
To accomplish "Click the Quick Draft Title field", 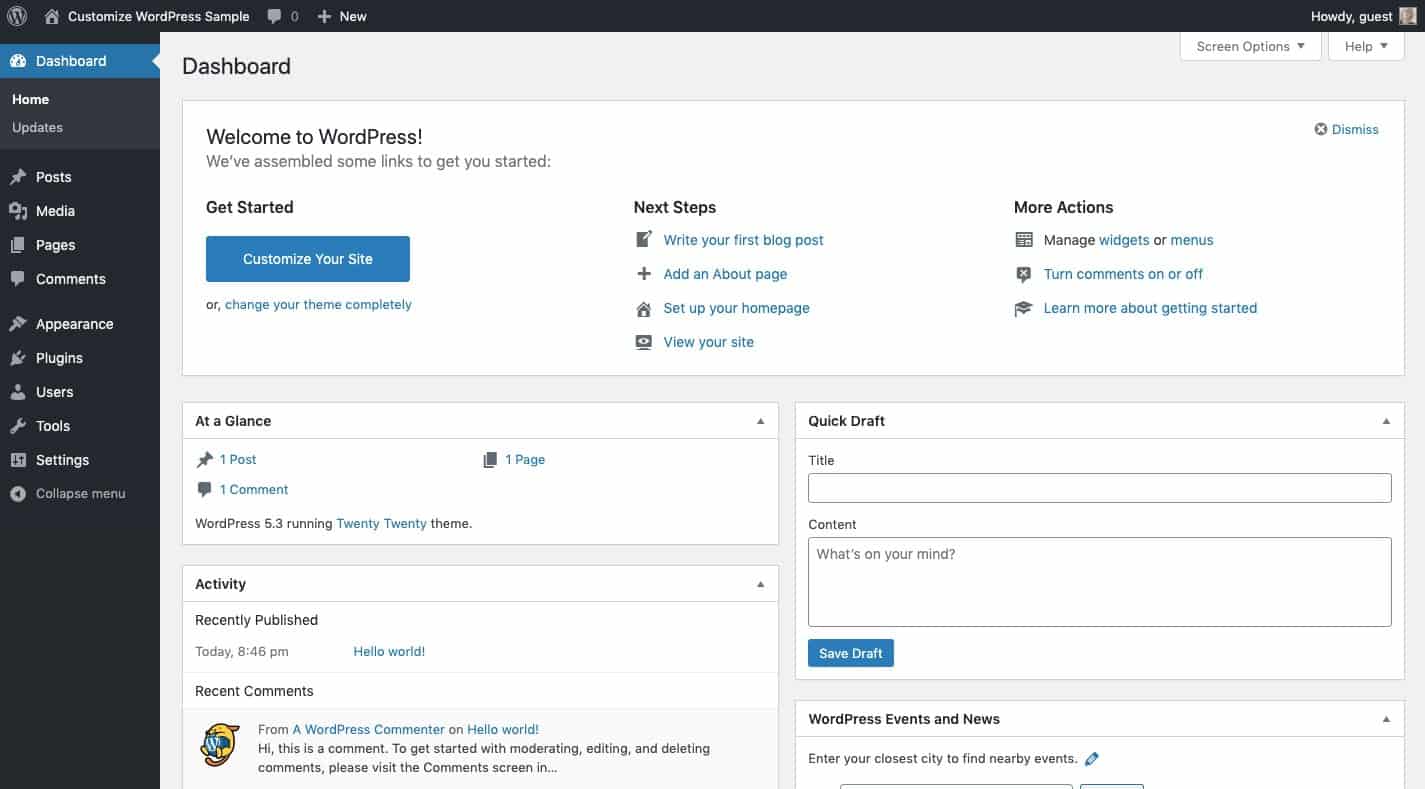I will (1098, 487).
